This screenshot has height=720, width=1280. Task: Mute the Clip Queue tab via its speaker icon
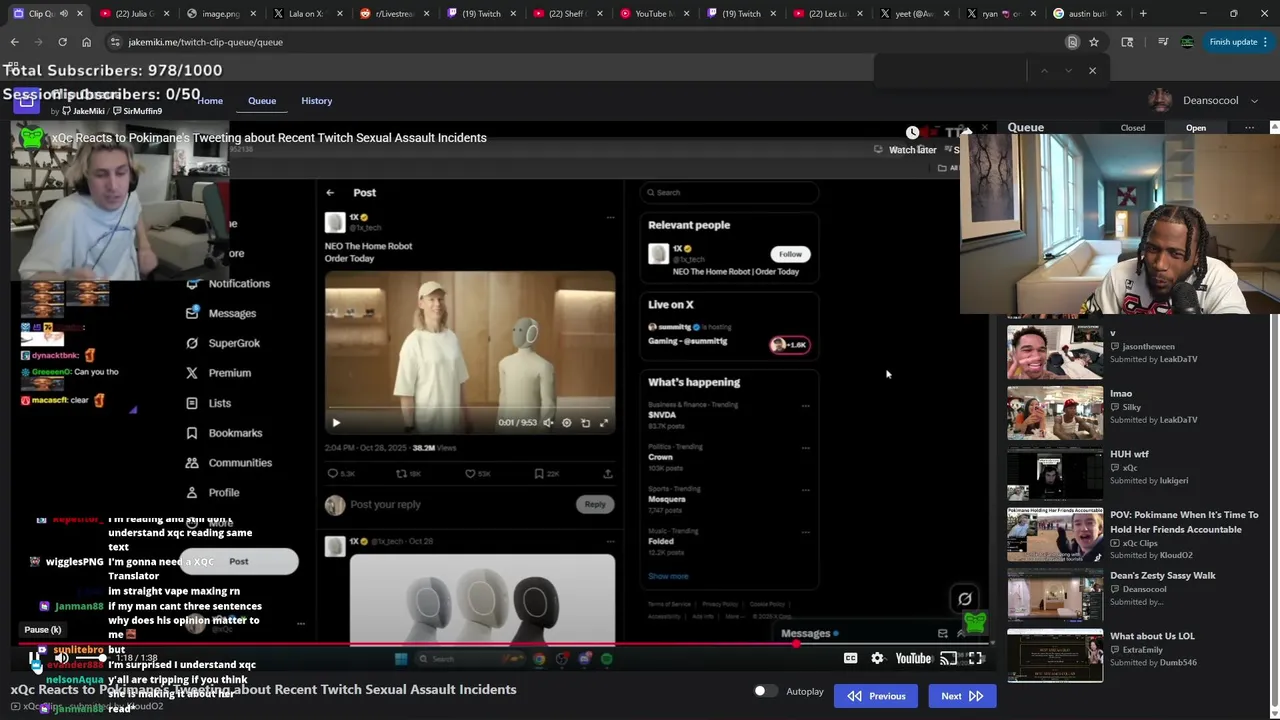64,14
